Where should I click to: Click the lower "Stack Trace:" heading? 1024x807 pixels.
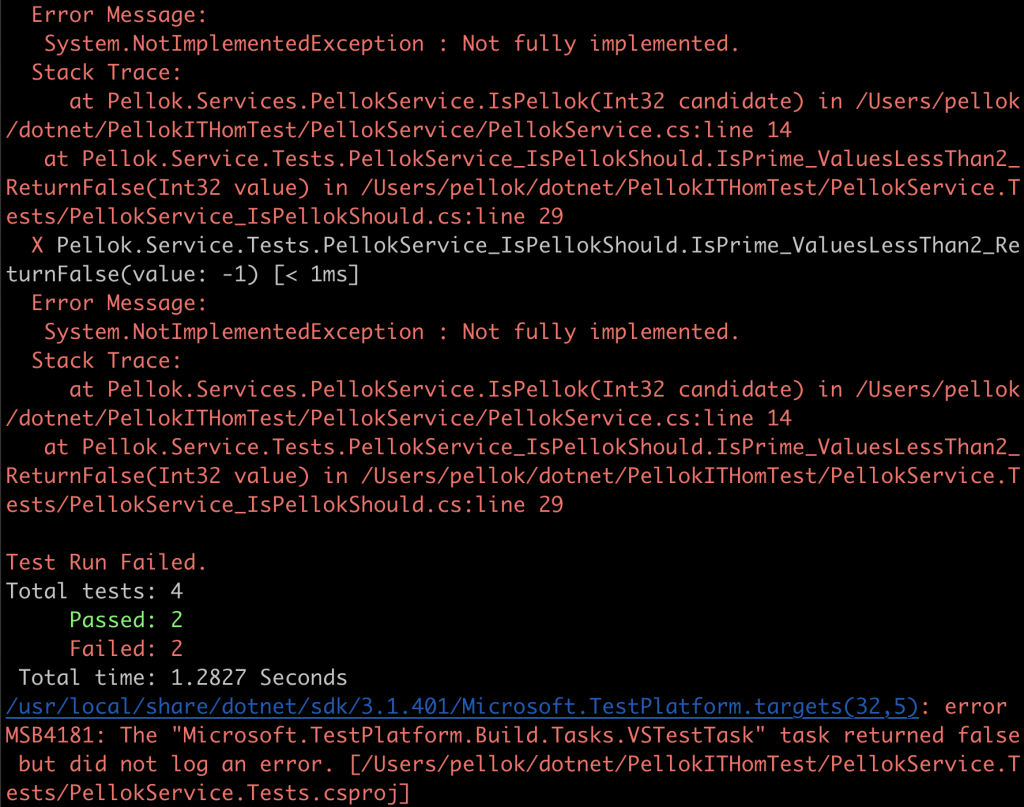click(x=107, y=360)
